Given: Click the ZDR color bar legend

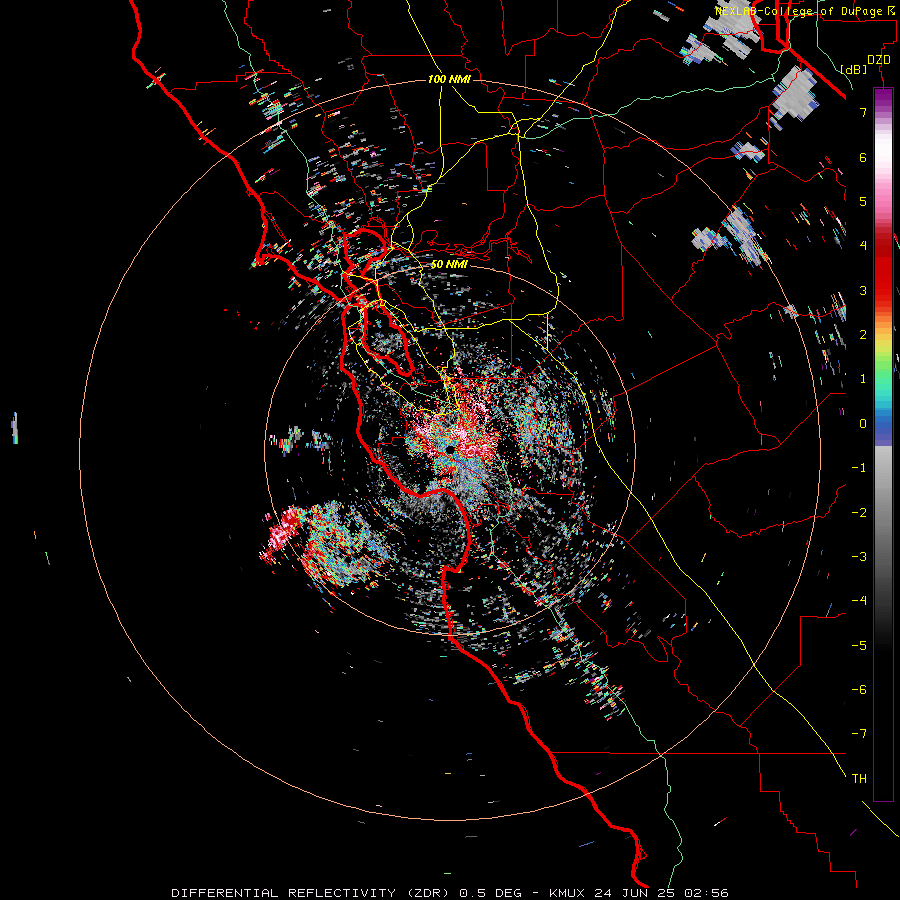Looking at the screenshot, I should [x=883, y=444].
